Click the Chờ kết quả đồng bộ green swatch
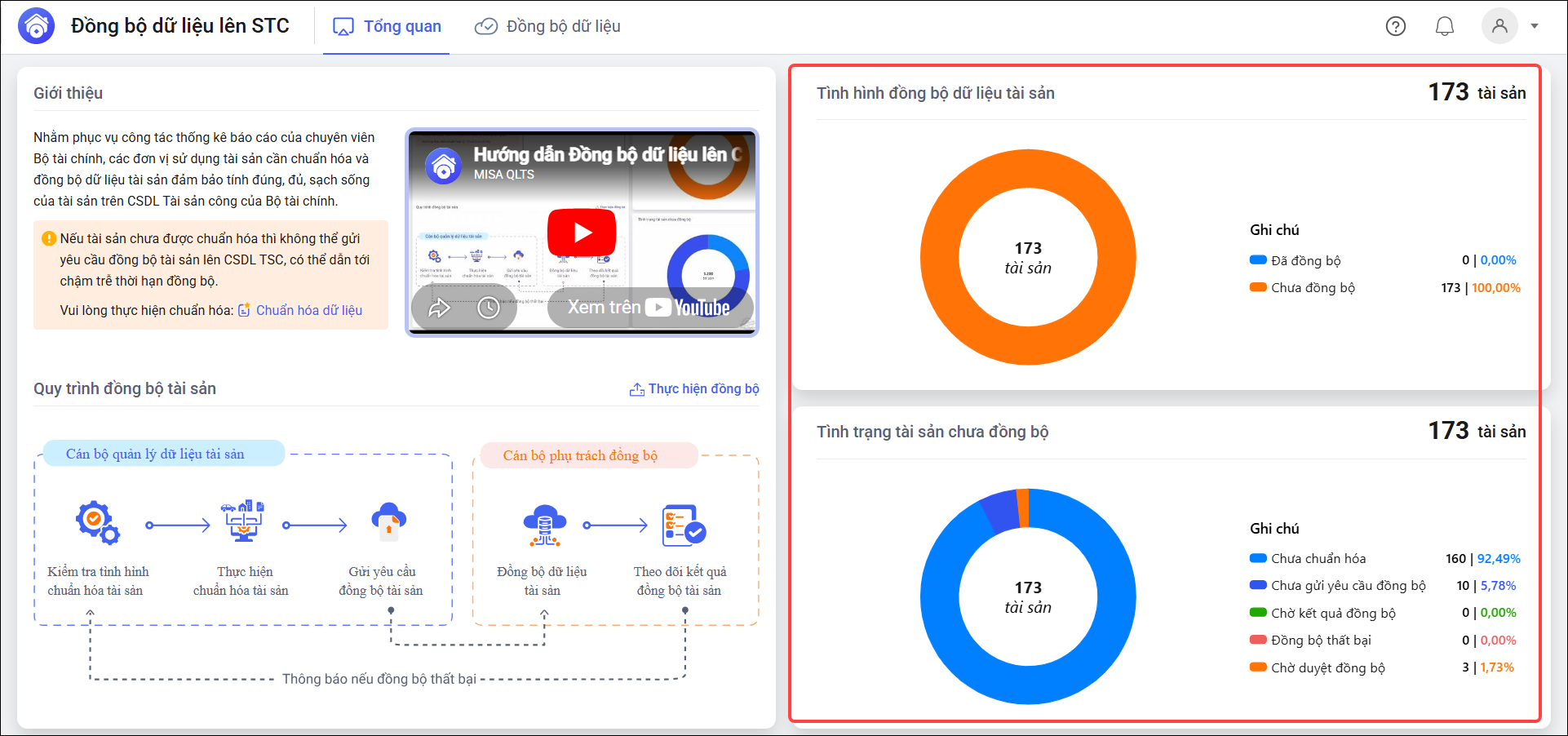The width and height of the screenshot is (1568, 736). tap(1258, 613)
